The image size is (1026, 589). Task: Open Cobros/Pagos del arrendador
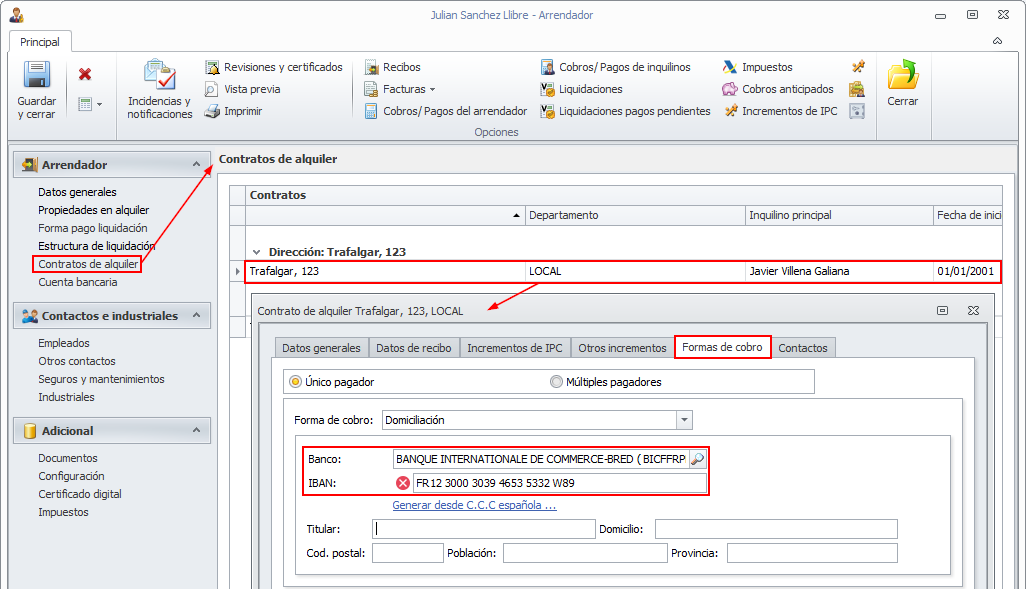pyautogui.click(x=446, y=111)
